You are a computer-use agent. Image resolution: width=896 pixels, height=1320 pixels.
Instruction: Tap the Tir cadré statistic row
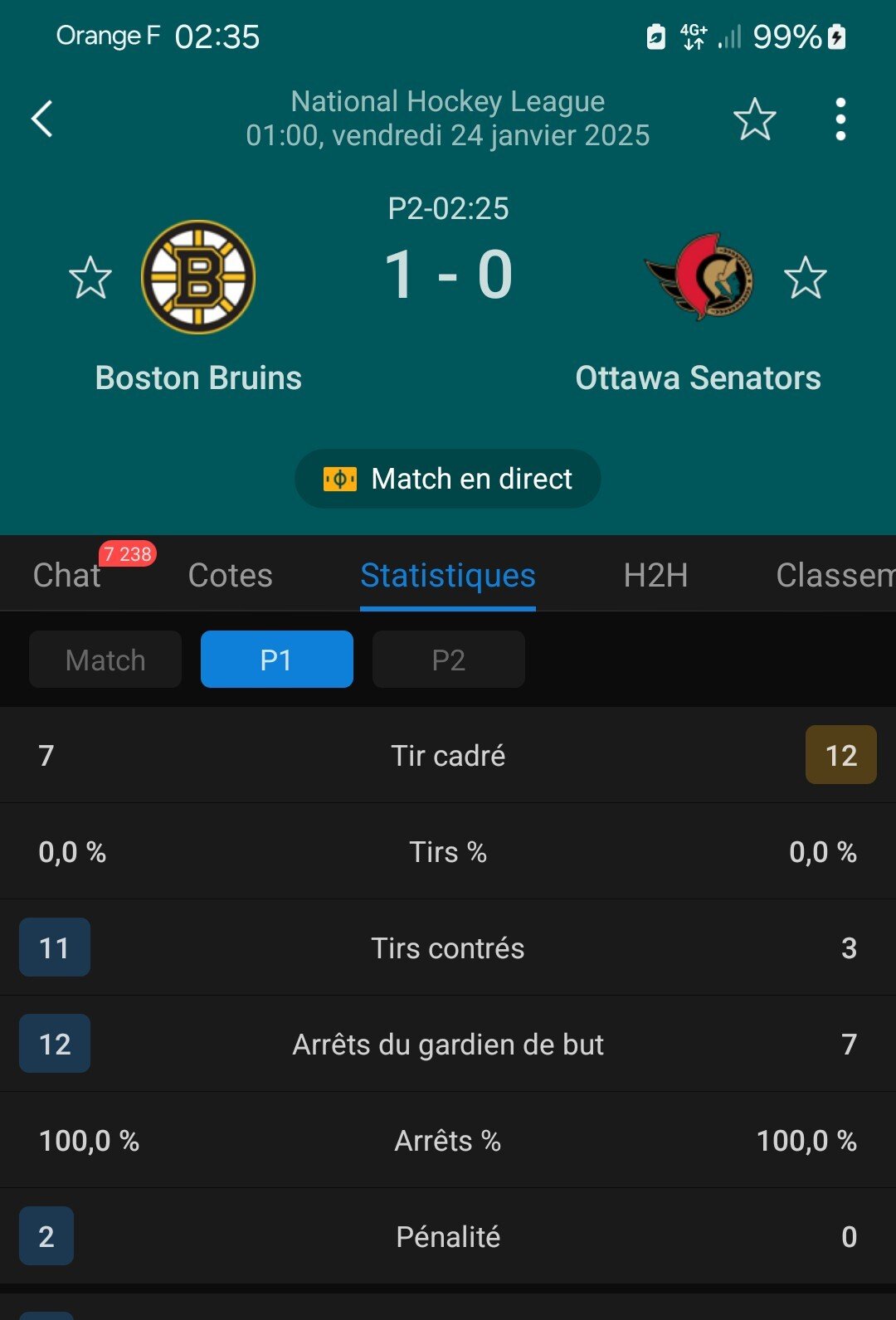(x=448, y=755)
